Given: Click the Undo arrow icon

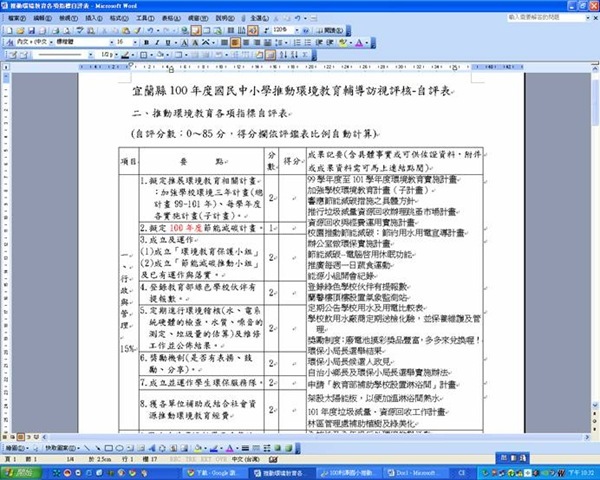Looking at the screenshot, I should (x=150, y=30).
